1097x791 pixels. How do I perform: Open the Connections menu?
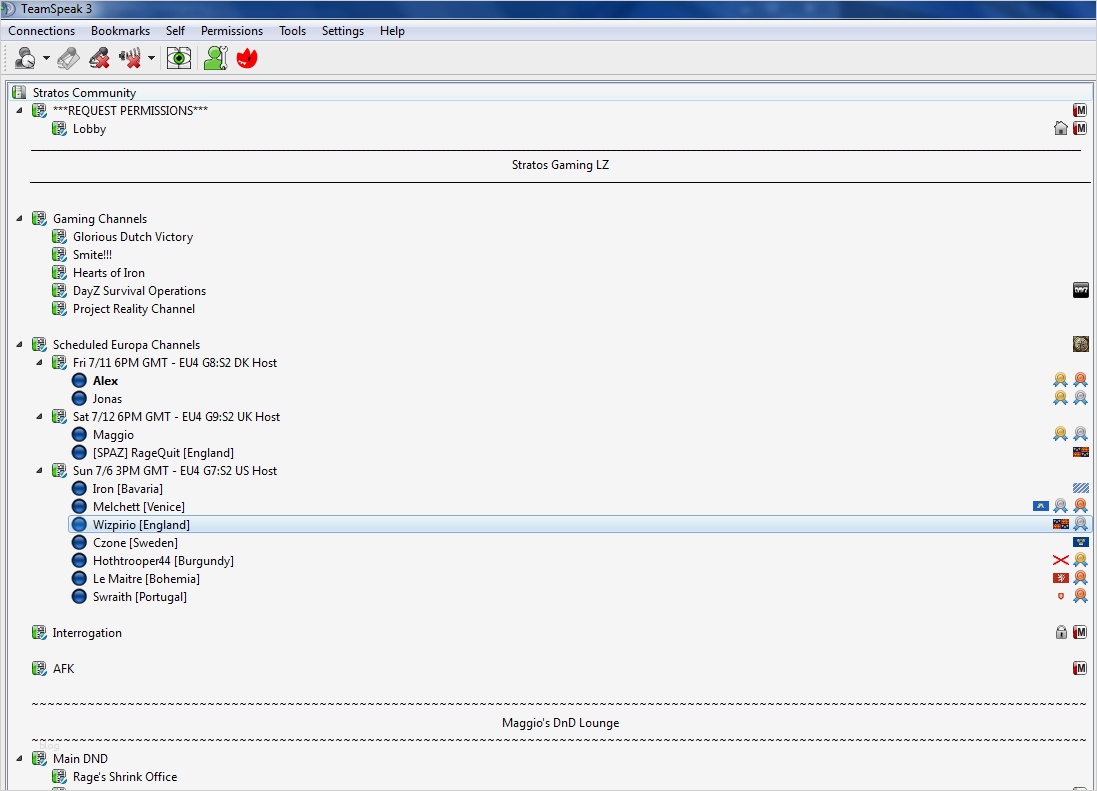41,31
